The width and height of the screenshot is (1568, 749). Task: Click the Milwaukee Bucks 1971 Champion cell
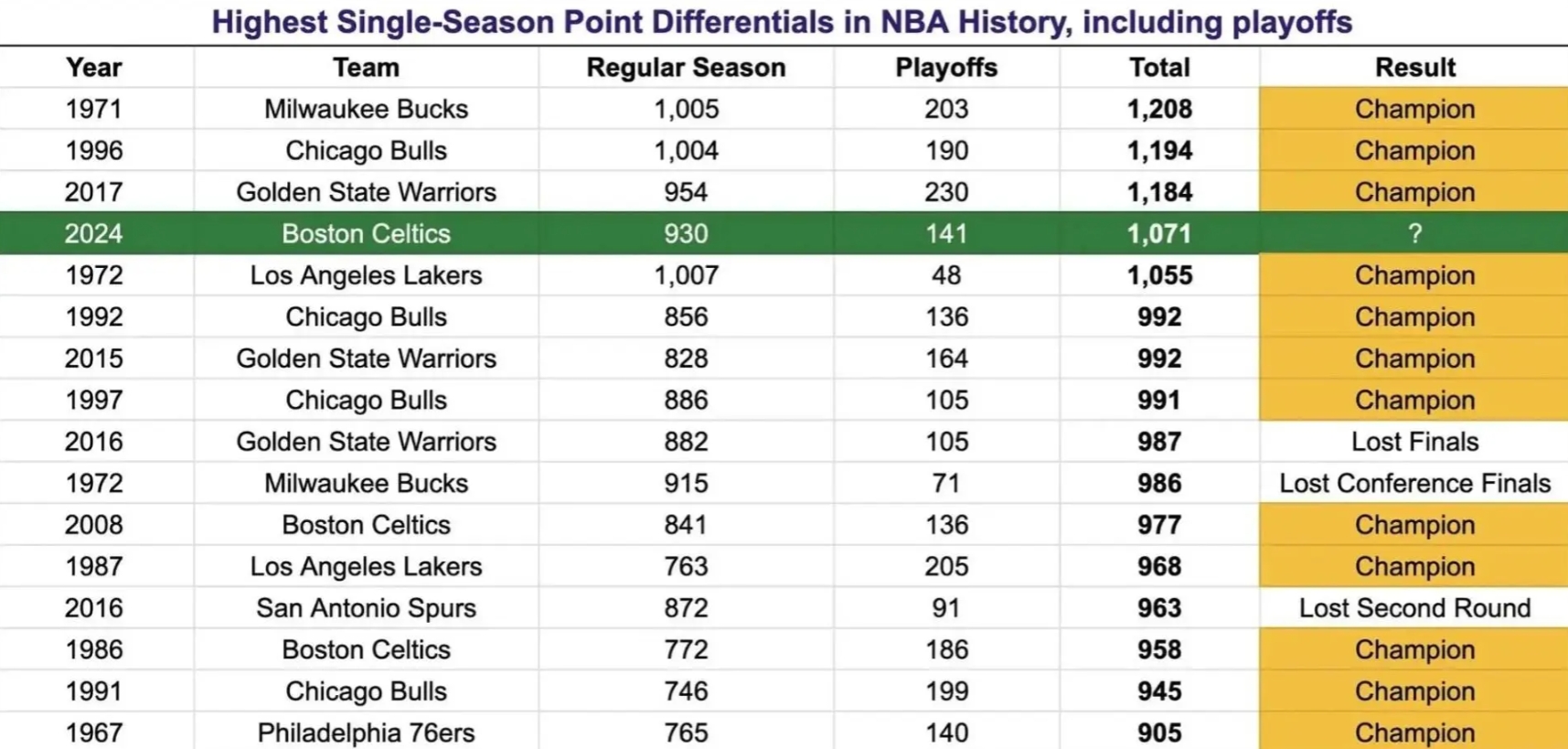pyautogui.click(x=1414, y=110)
